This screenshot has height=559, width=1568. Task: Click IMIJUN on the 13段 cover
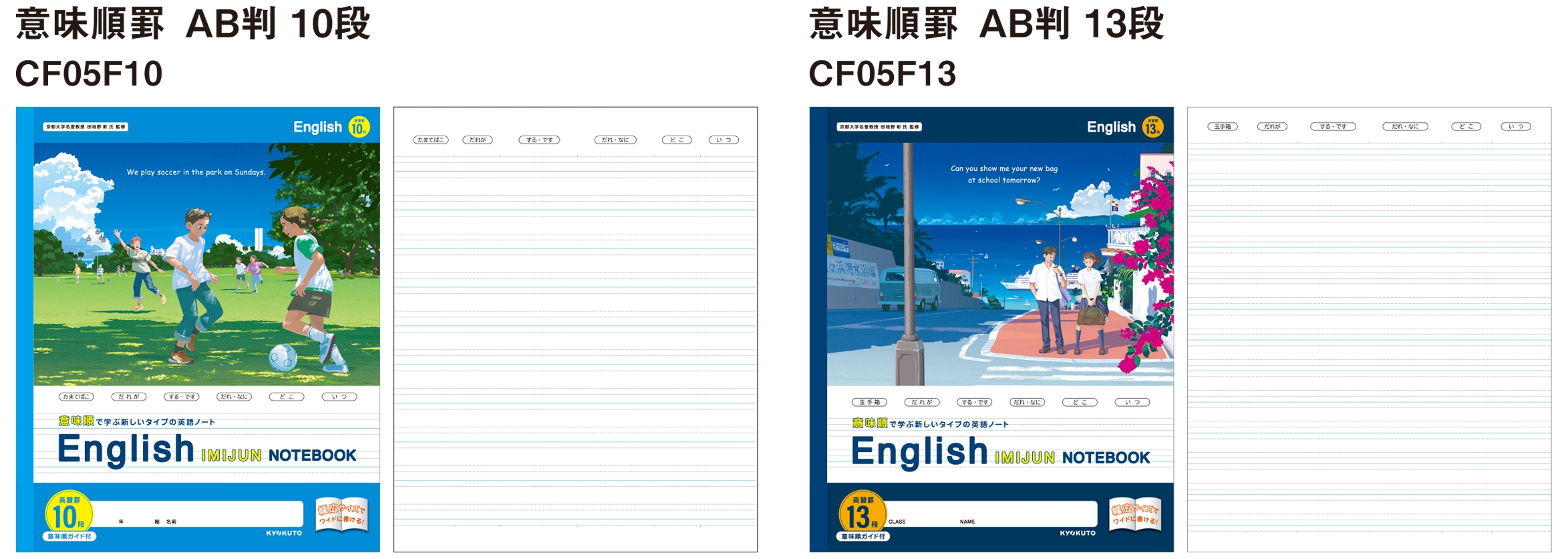click(x=1025, y=458)
